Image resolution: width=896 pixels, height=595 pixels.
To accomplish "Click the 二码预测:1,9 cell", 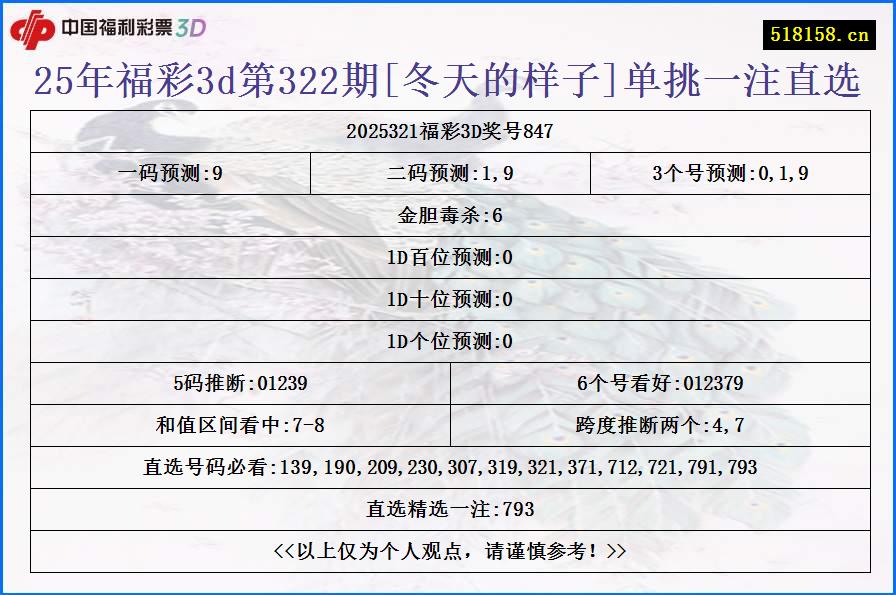I will click(x=449, y=172).
